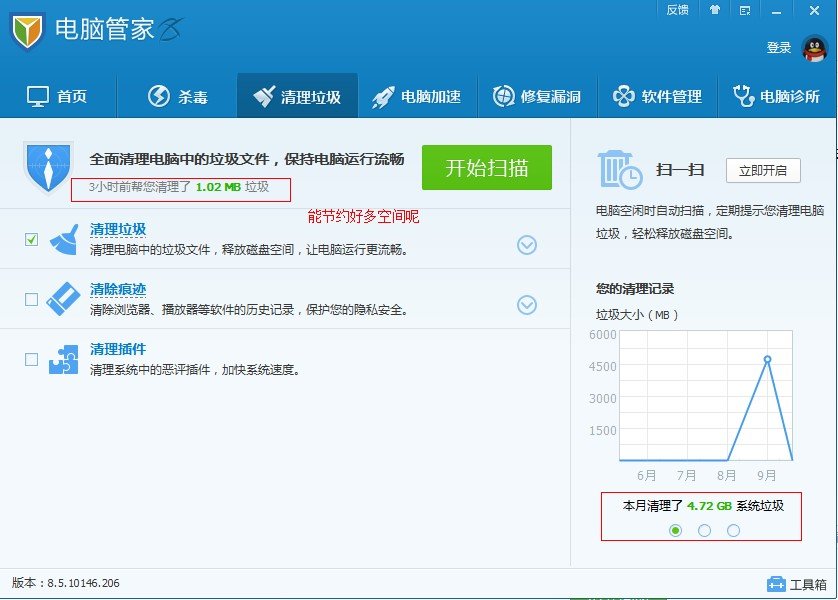Viewport: 838px width, 600px height.
Task: Click the 开始扫描 button
Action: point(487,168)
